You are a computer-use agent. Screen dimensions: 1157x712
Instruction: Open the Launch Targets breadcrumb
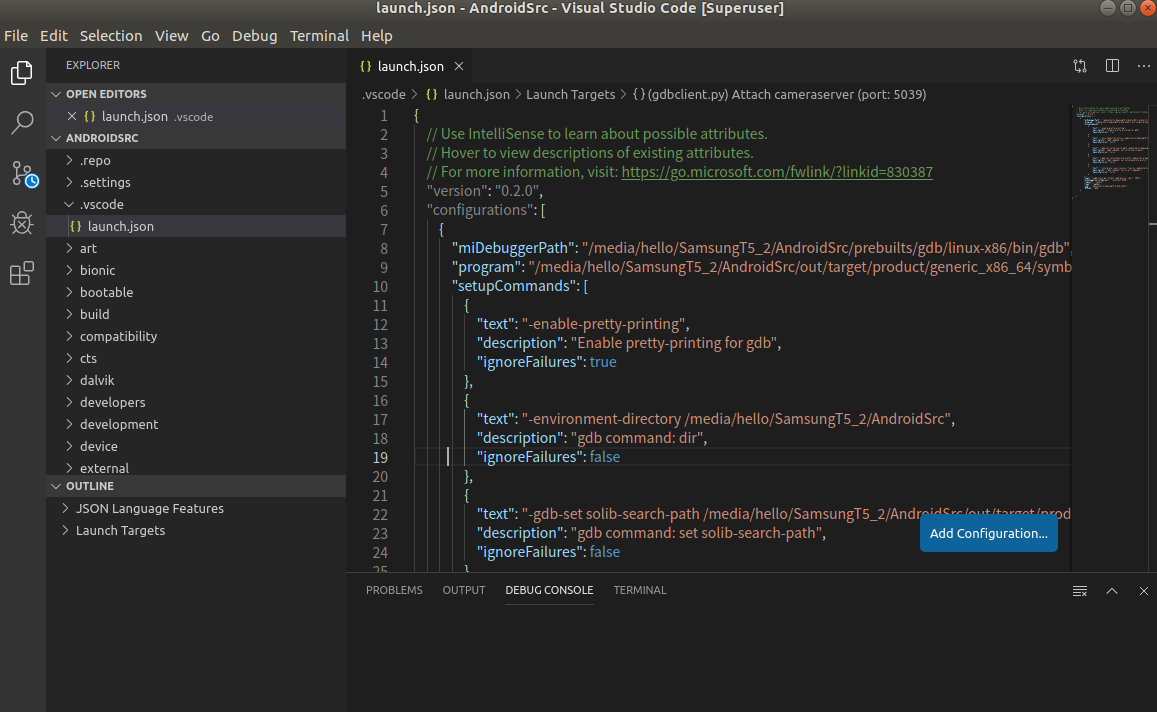point(571,94)
